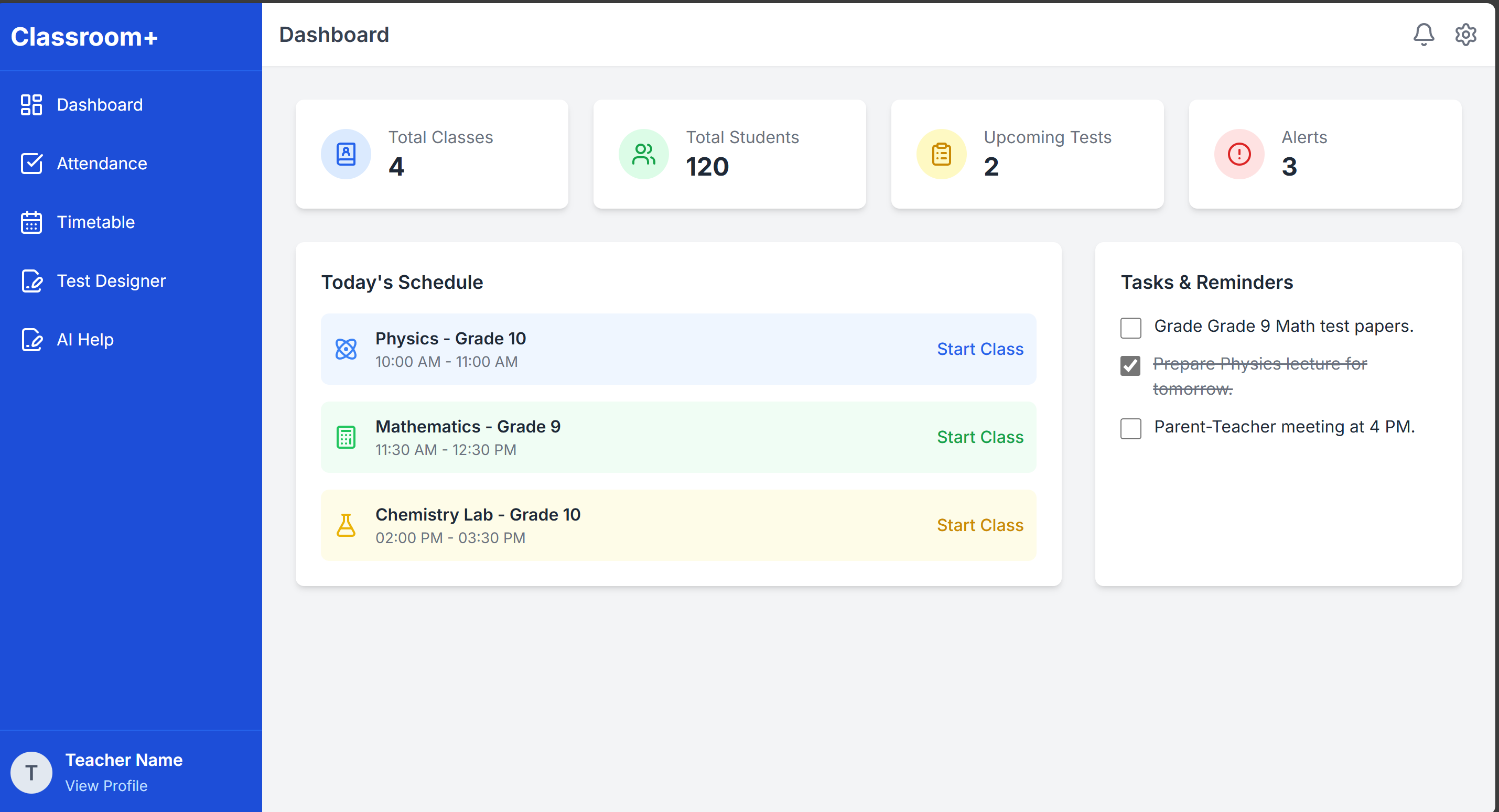Click the Physics atom icon
Viewport: 1499px width, 812px height.
point(346,349)
